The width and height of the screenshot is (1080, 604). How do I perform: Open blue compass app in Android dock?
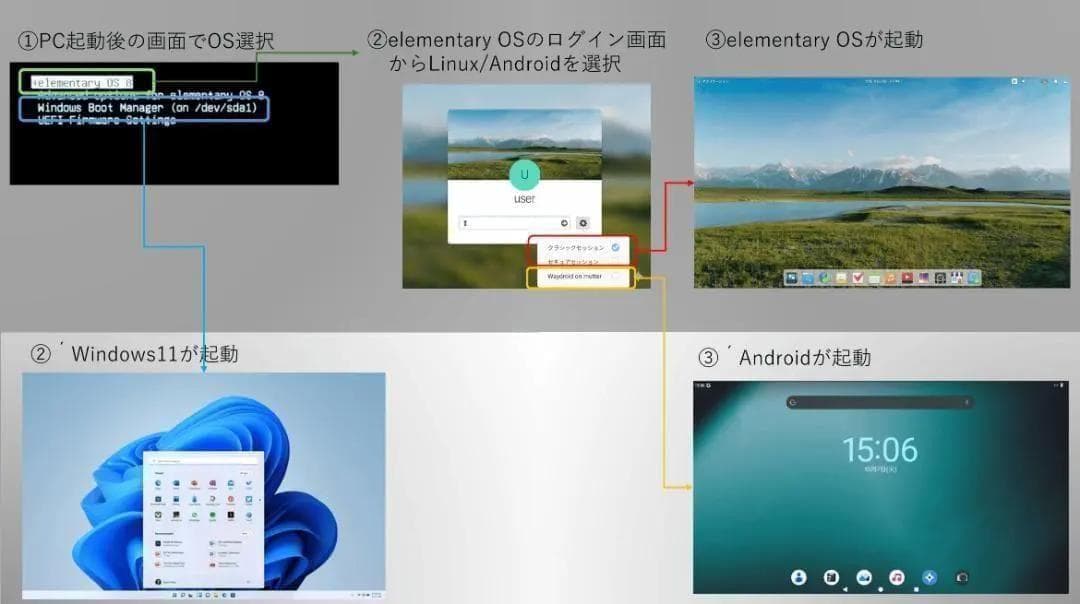tap(929, 577)
